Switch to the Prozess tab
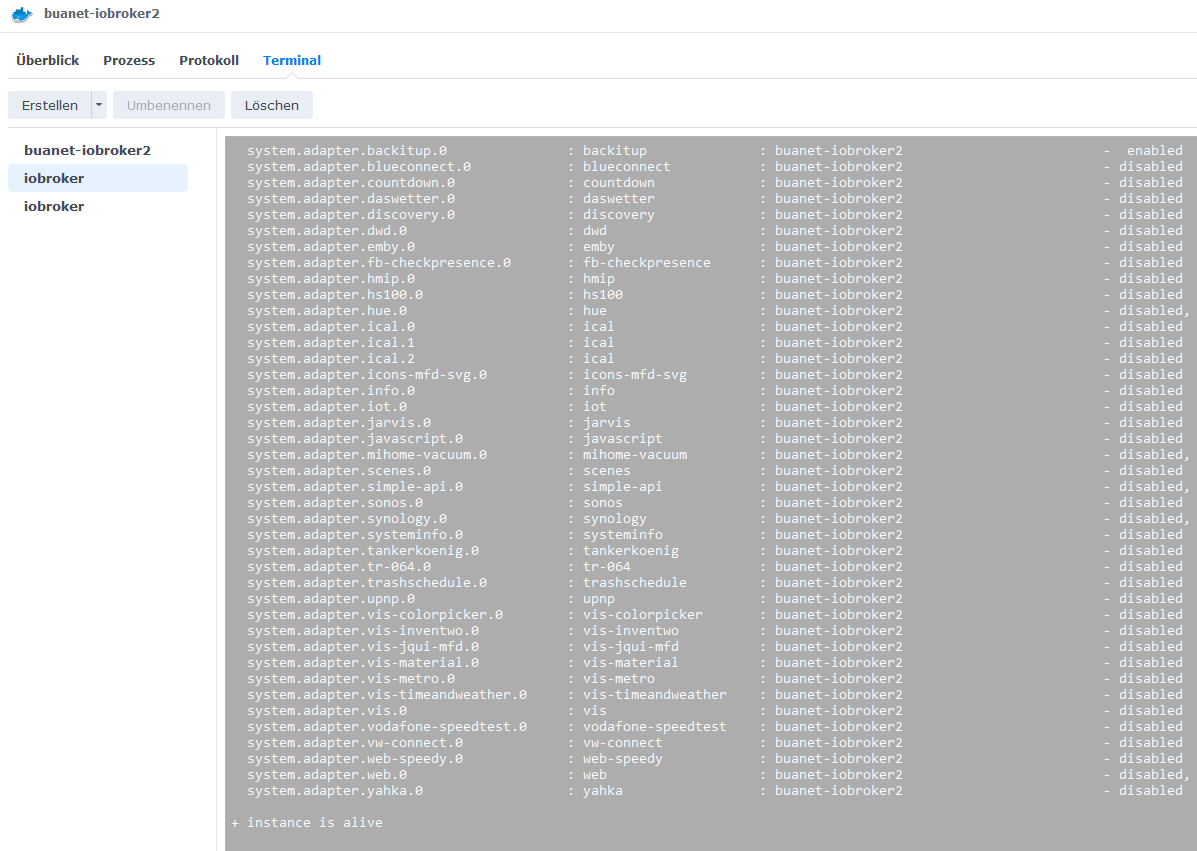 [x=129, y=60]
